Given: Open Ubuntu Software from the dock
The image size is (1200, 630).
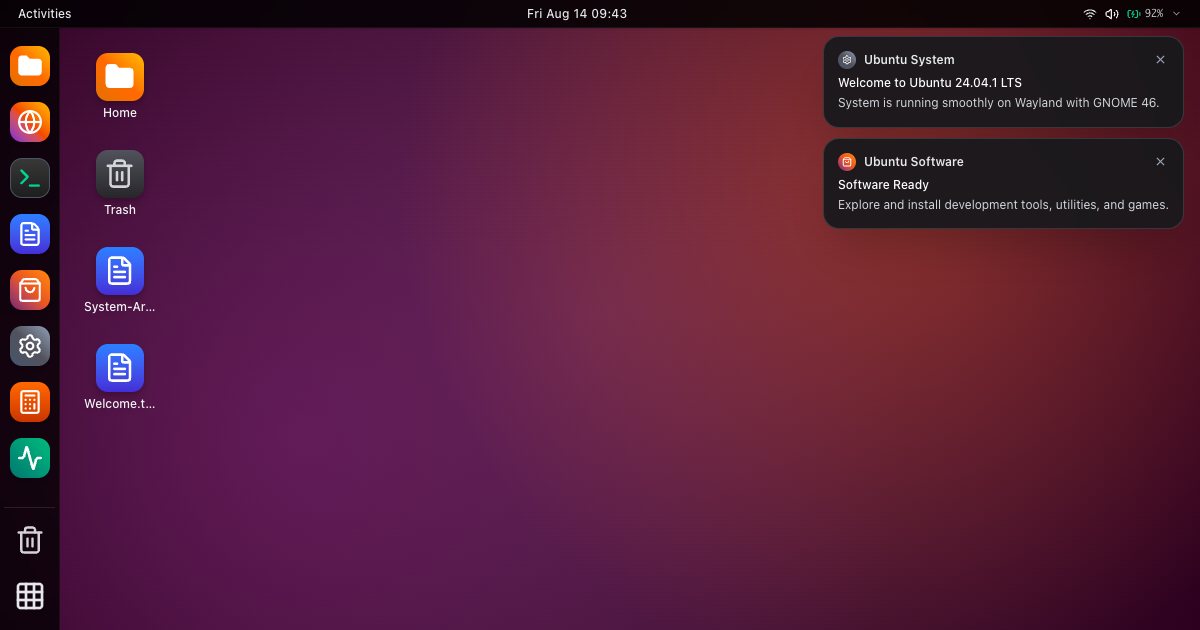Looking at the screenshot, I should pos(30,290).
